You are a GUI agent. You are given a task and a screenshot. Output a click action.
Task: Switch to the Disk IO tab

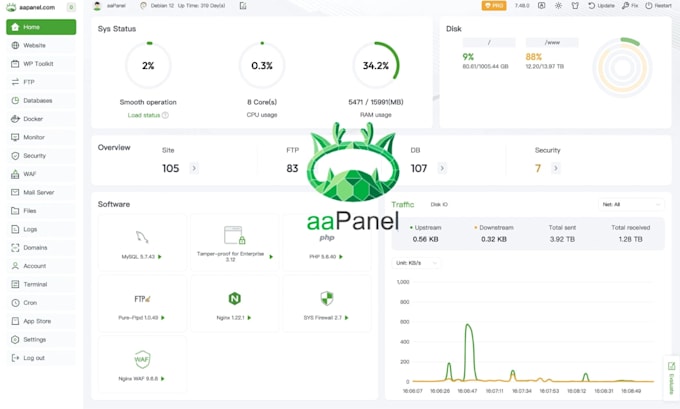pyautogui.click(x=439, y=204)
